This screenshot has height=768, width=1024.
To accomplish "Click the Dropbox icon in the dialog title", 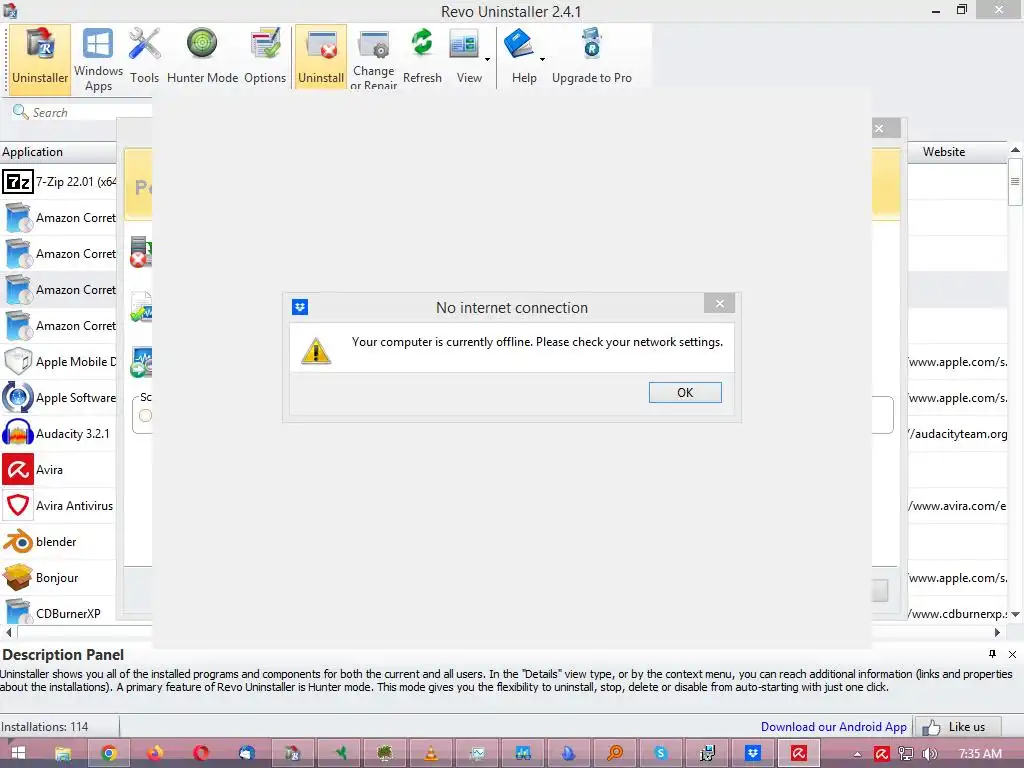I will [300, 307].
